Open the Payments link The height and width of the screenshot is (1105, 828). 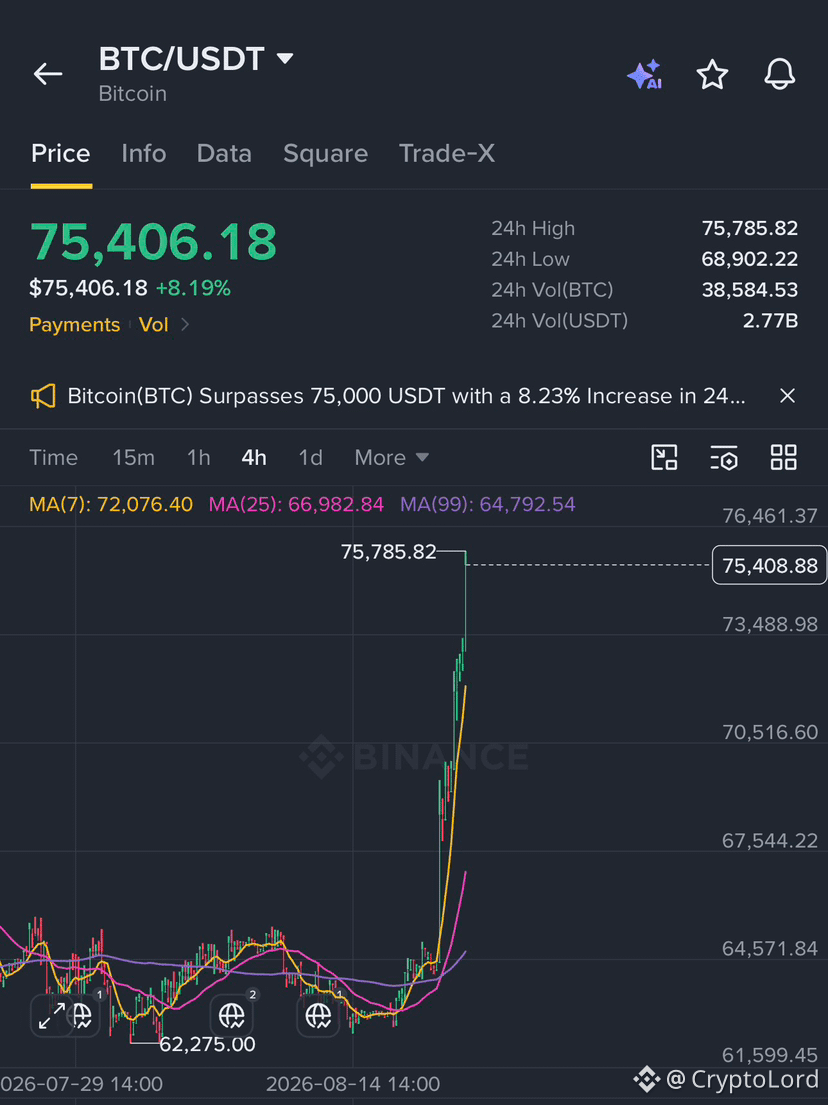click(x=75, y=325)
